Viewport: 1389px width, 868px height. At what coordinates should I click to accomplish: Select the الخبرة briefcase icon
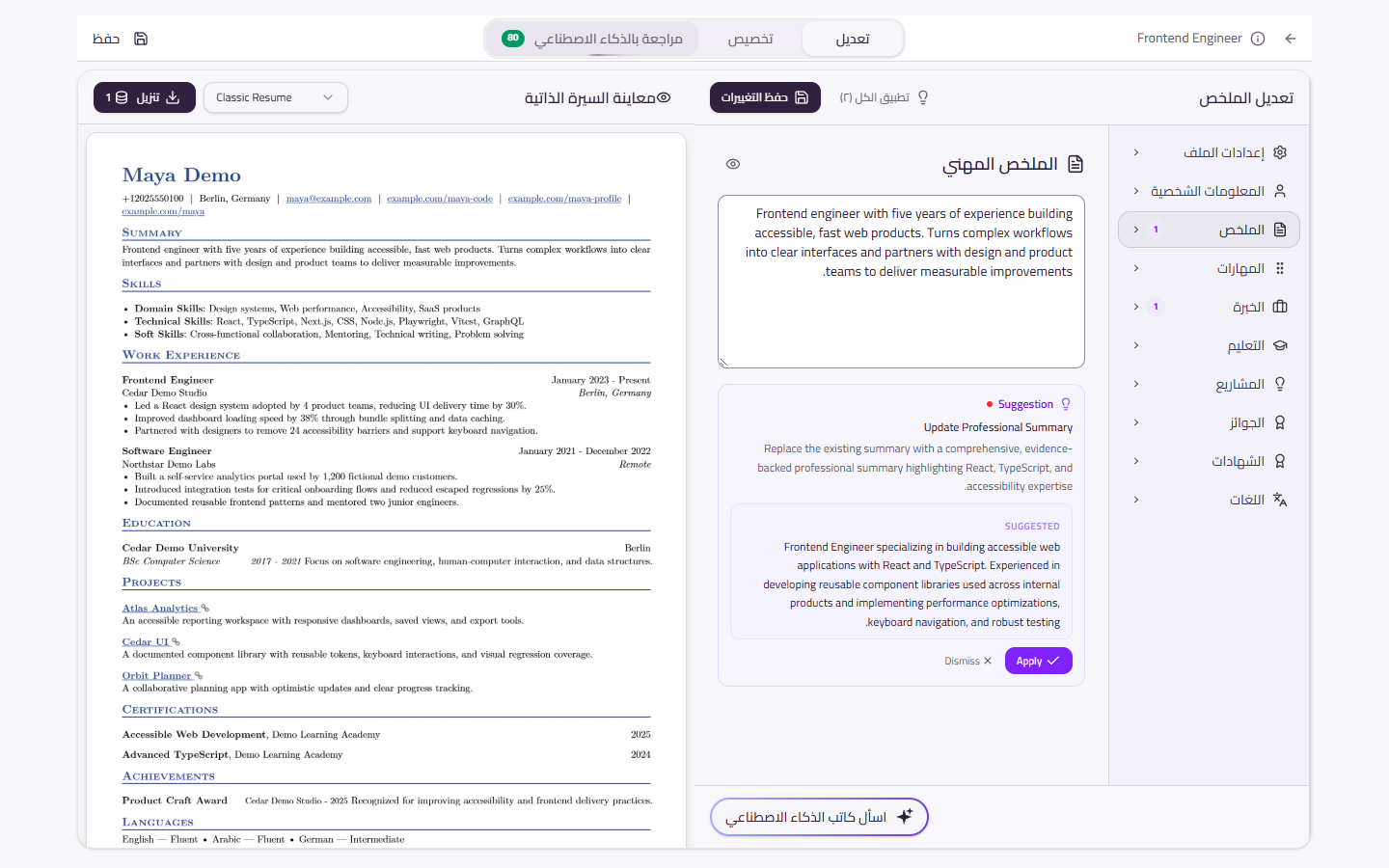pos(1280,307)
